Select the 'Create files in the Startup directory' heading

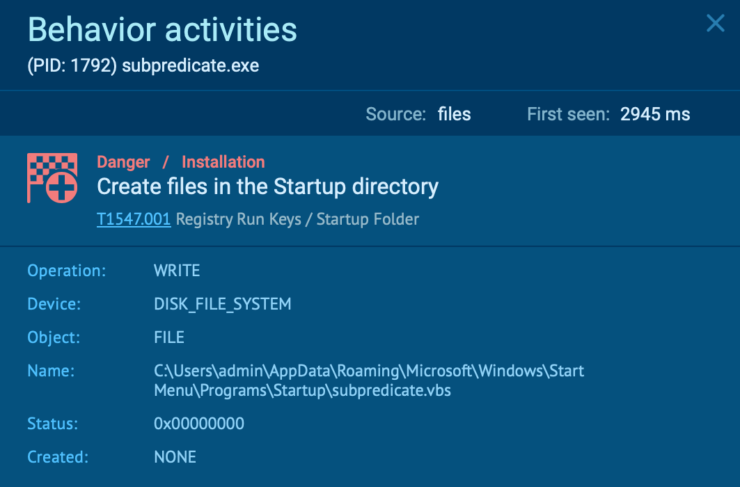click(x=267, y=187)
